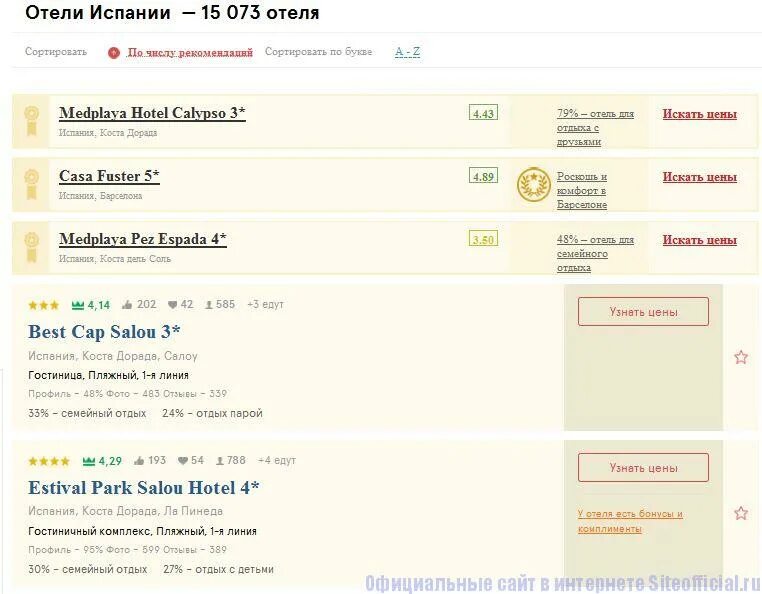The height and width of the screenshot is (594, 762).
Task: Click 30% - семейный отдых text
Action: coord(87,569)
